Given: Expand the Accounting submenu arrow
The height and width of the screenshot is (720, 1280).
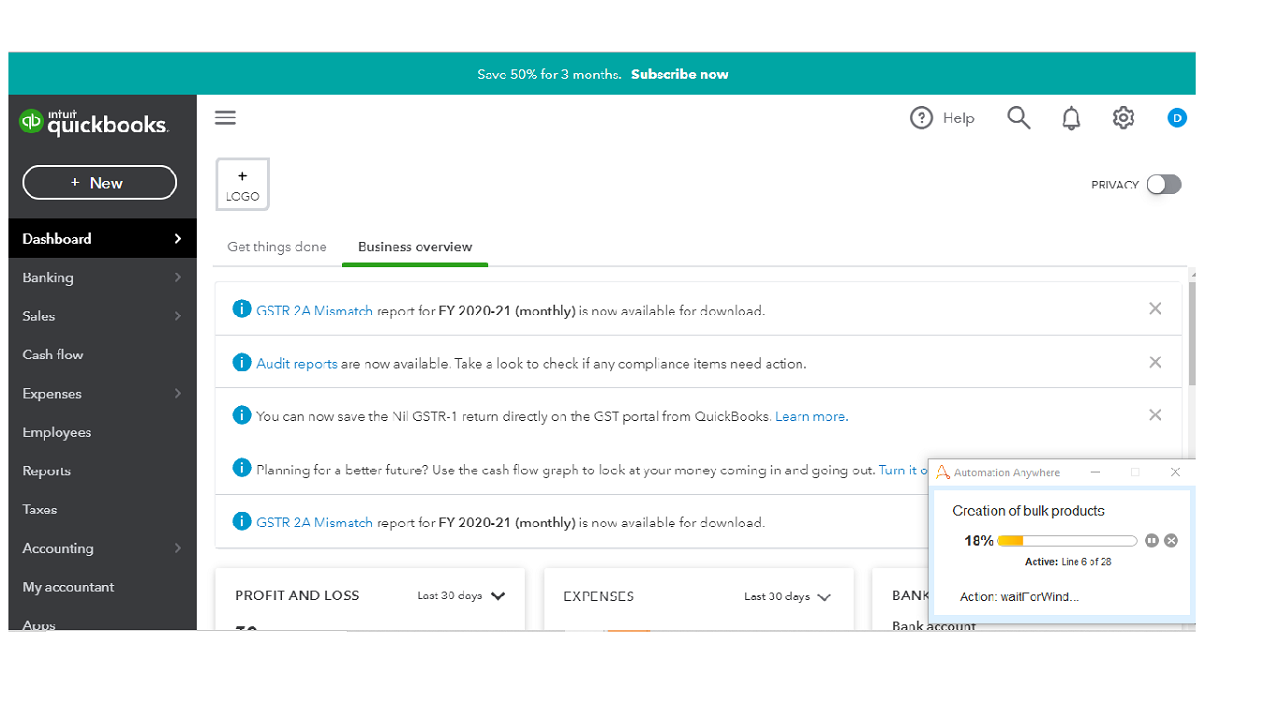Looking at the screenshot, I should point(178,548).
